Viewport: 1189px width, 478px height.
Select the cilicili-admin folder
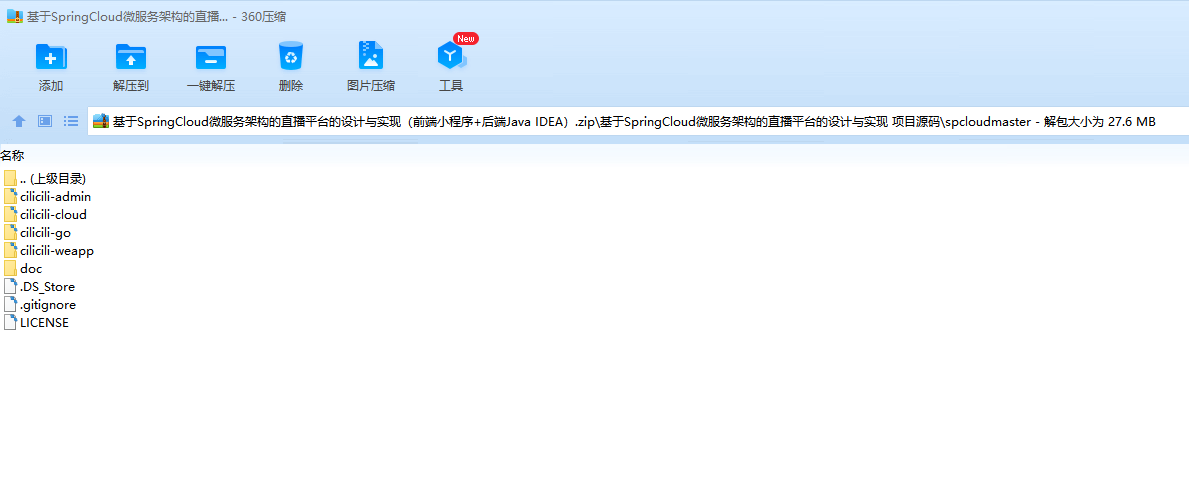pos(47,197)
